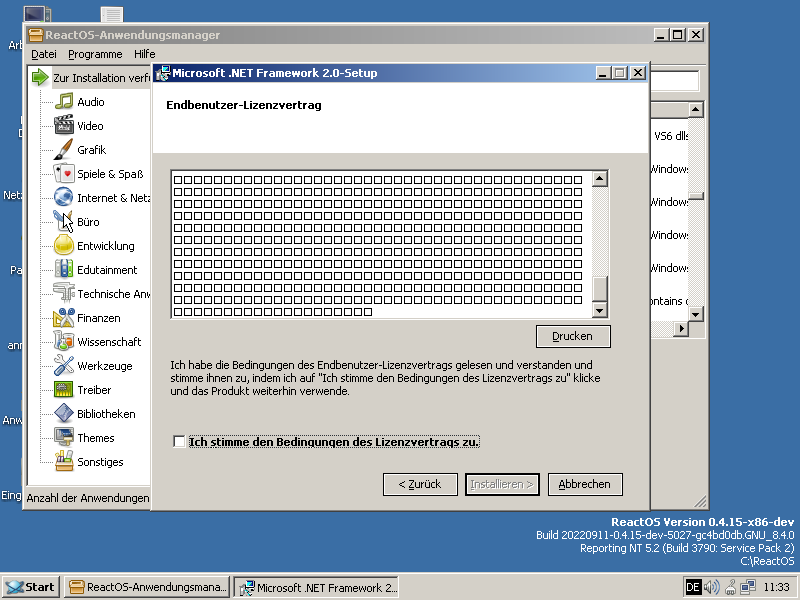Viewport: 800px width, 600px height.
Task: Close the ReactOS-Anwendungsmanager window
Action: tap(696, 35)
